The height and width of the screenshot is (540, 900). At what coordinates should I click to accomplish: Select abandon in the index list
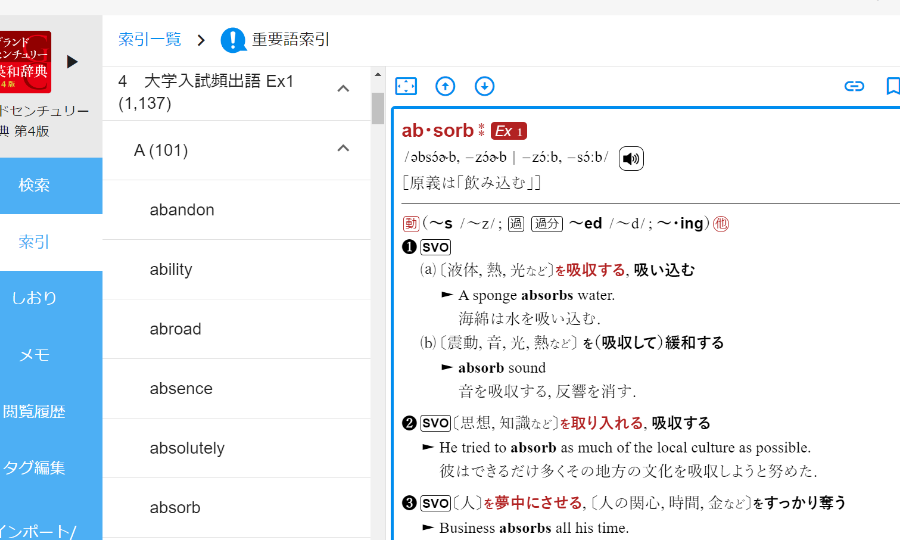pos(236,210)
